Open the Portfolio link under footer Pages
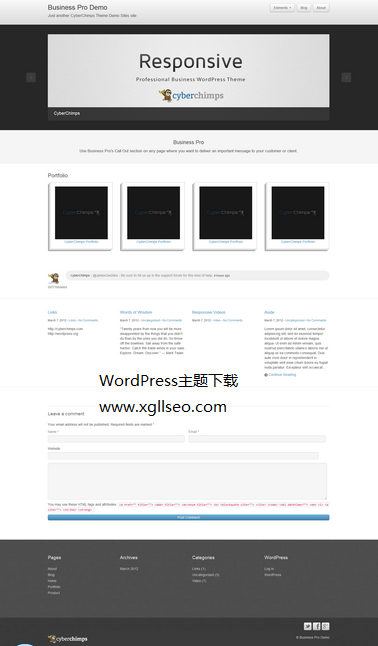The image size is (378, 646). (54, 587)
